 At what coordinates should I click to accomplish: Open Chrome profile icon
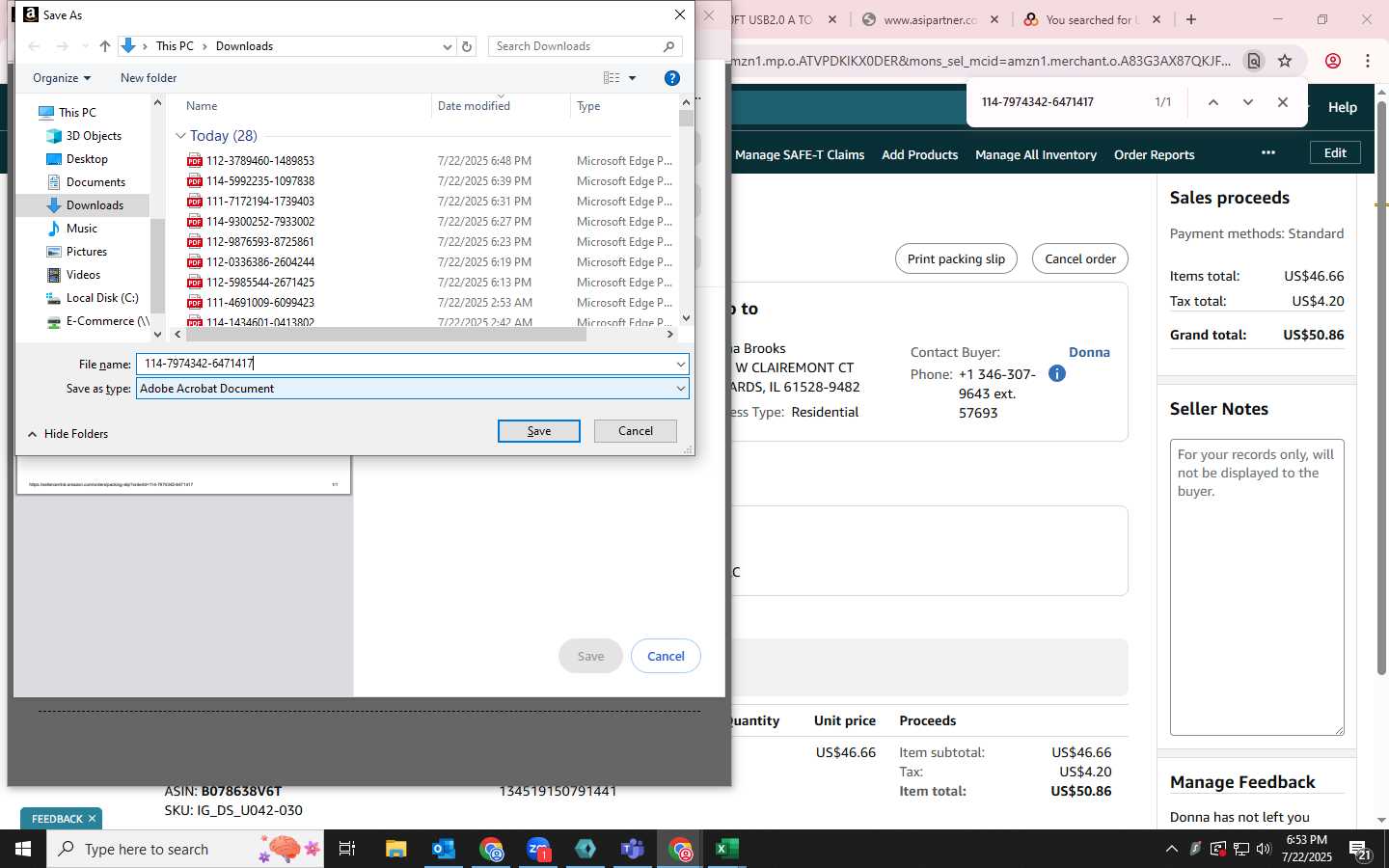tap(1333, 61)
